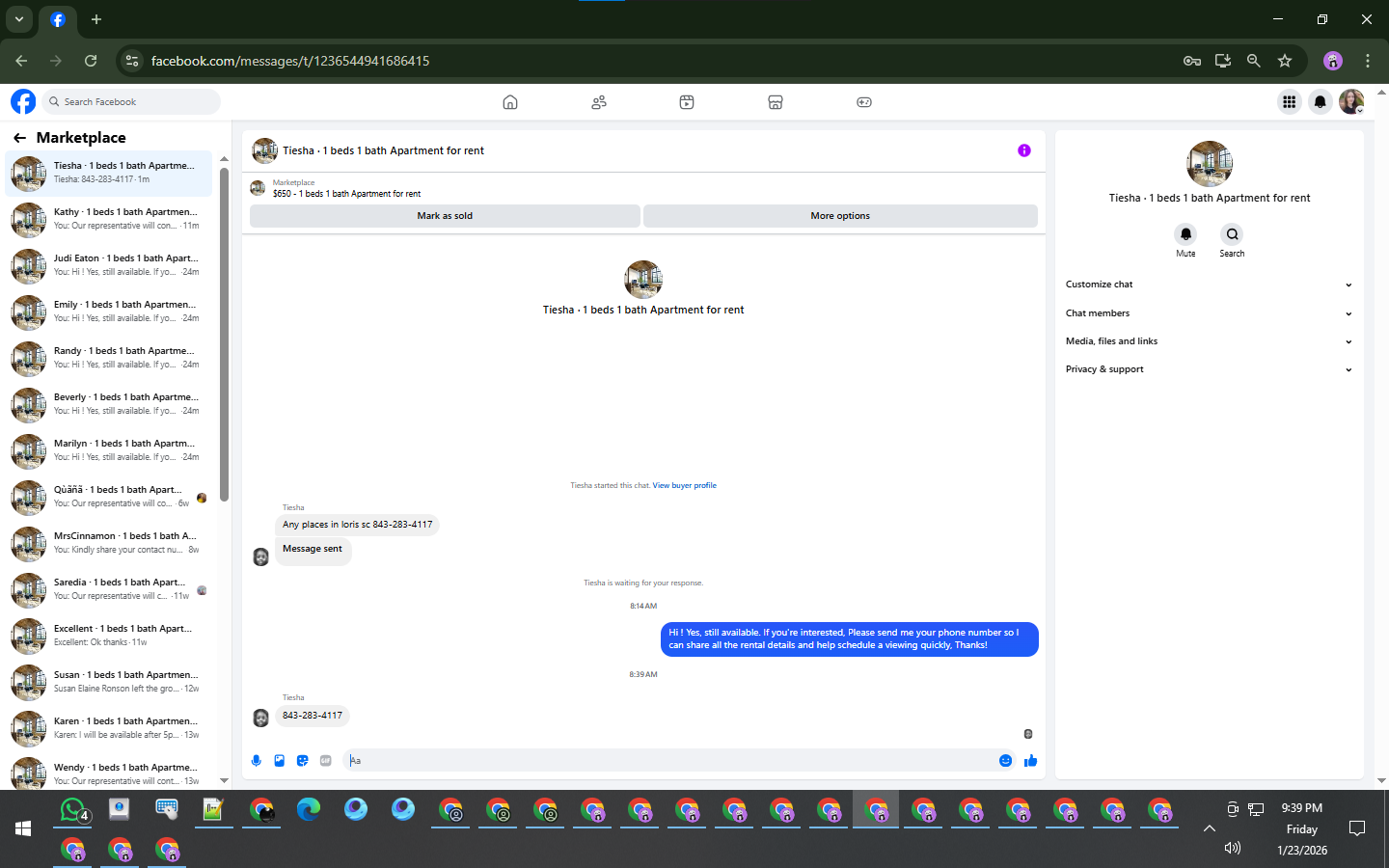Click the large apartment thumbnail in chat info panel
Viewport: 1389px width, 868px height.
[x=1210, y=163]
